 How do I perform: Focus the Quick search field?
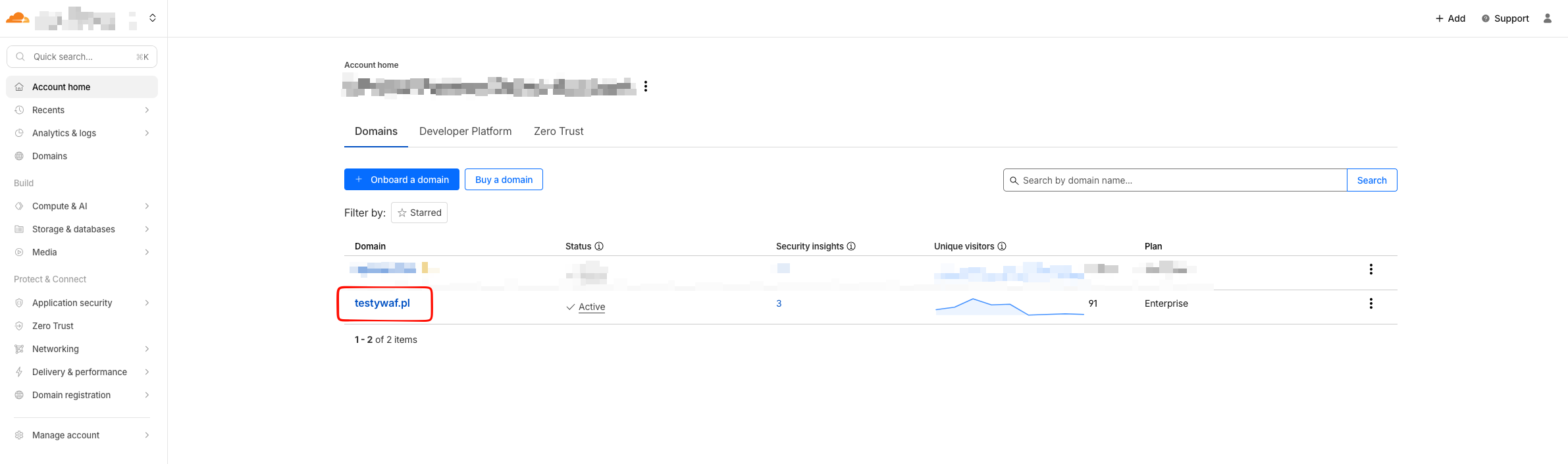click(x=82, y=57)
